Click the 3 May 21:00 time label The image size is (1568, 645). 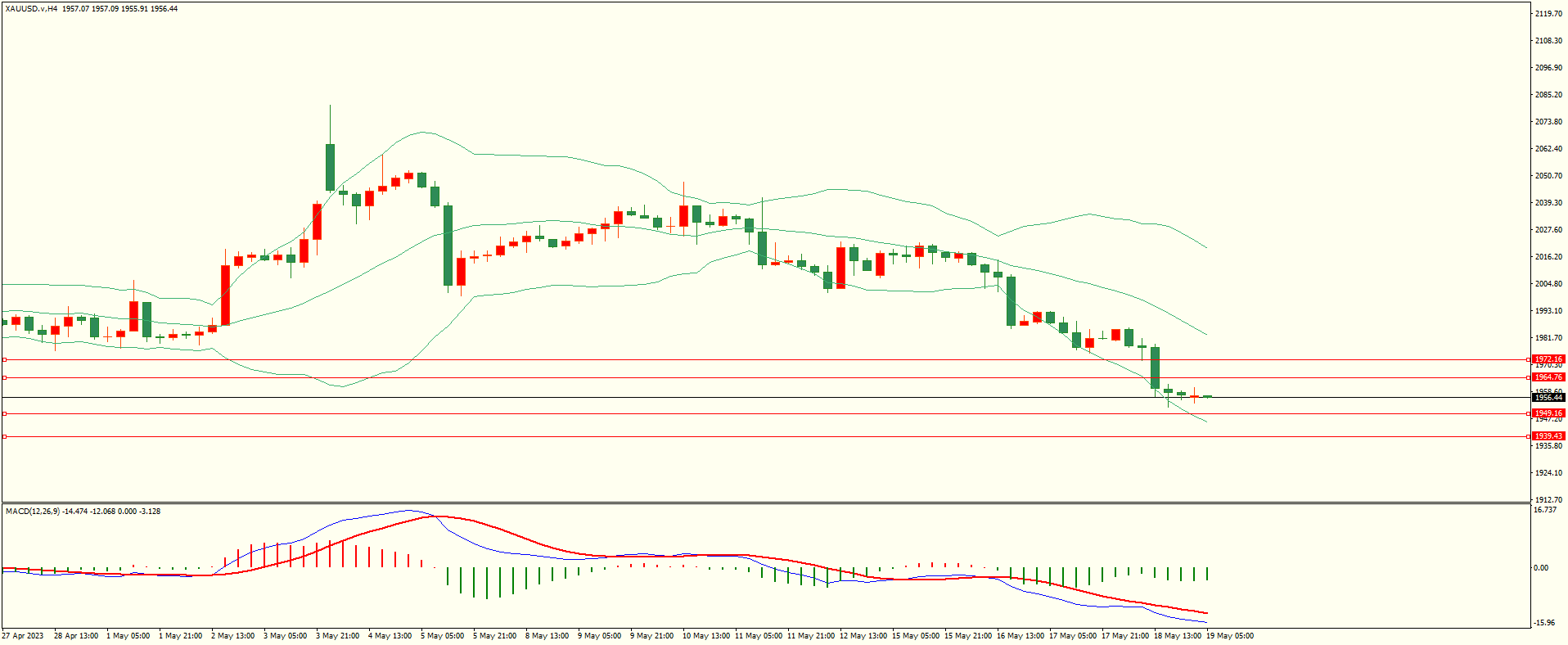coord(338,636)
